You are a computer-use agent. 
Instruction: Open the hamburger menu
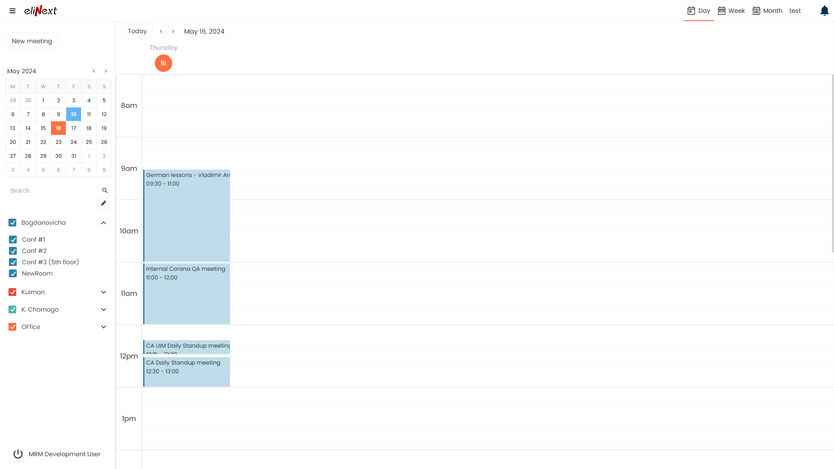point(12,11)
